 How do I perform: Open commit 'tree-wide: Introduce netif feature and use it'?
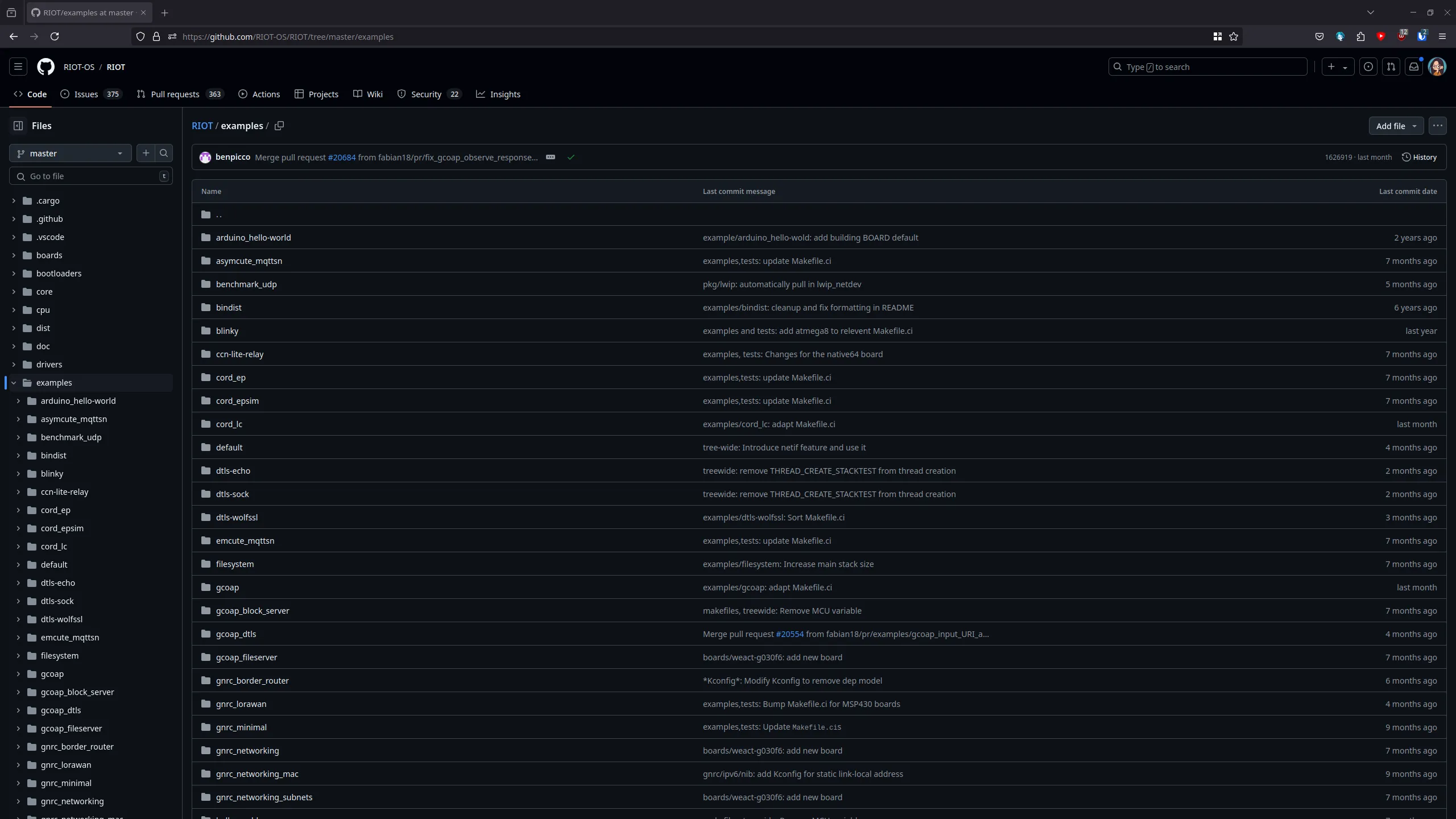coord(784,448)
